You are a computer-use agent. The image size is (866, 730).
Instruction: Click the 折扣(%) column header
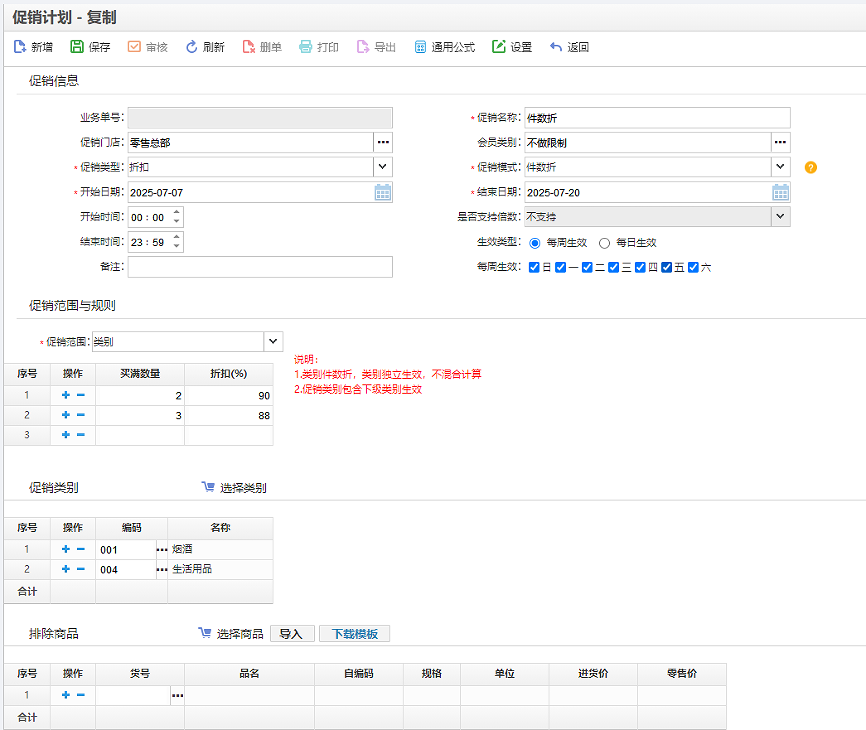229,374
